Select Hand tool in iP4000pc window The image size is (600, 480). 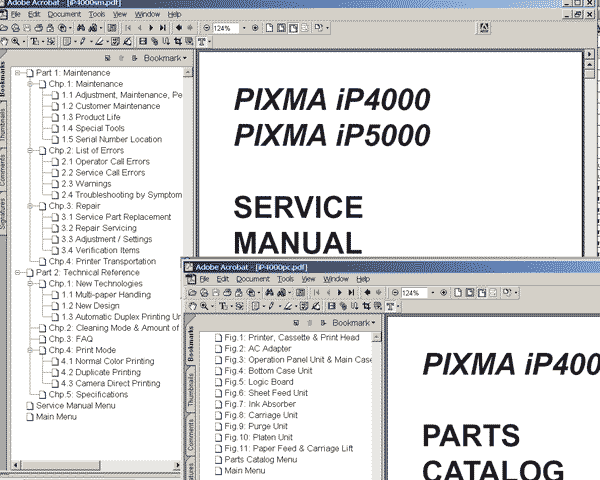(x=192, y=306)
